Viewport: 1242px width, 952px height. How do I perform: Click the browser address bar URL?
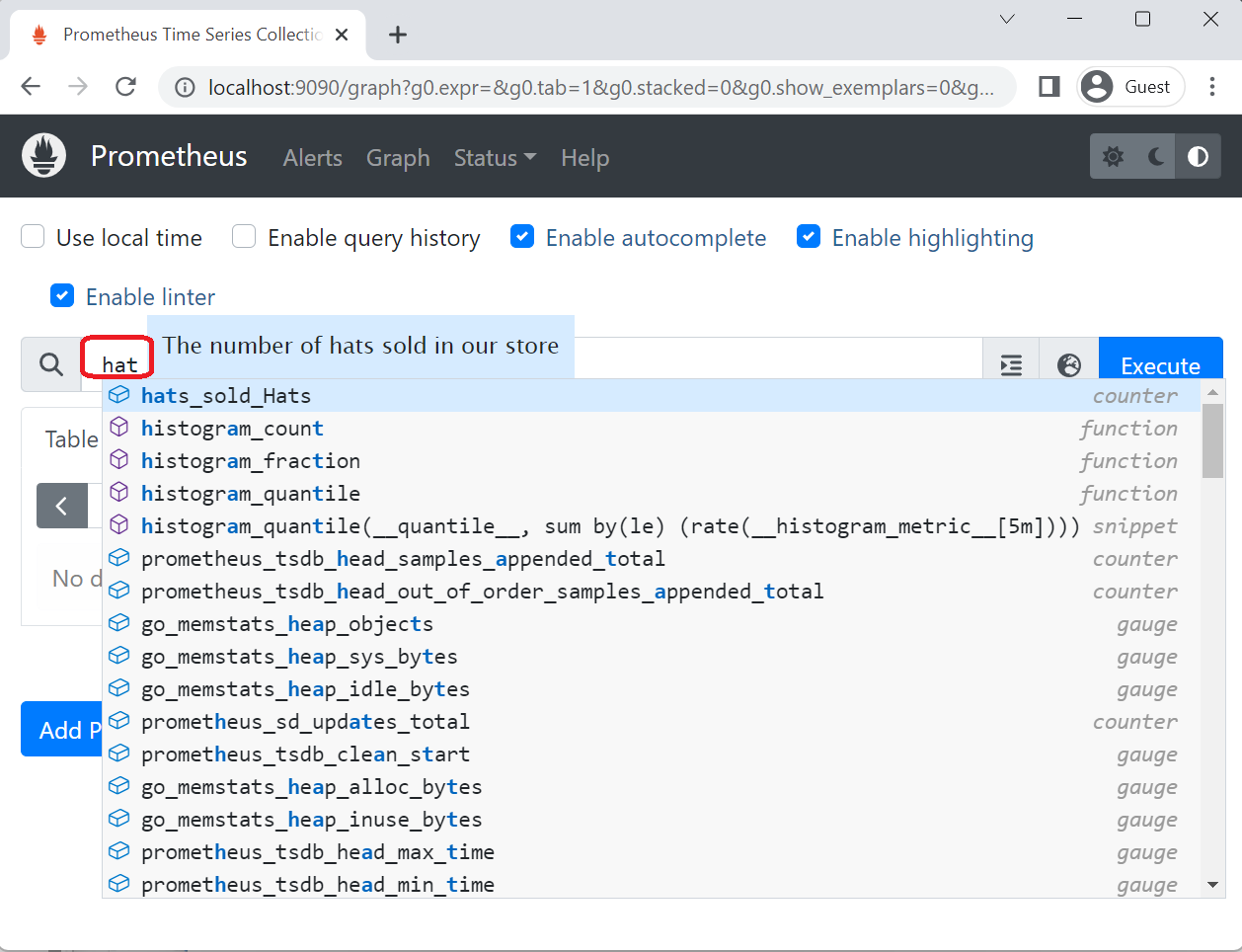click(x=600, y=88)
